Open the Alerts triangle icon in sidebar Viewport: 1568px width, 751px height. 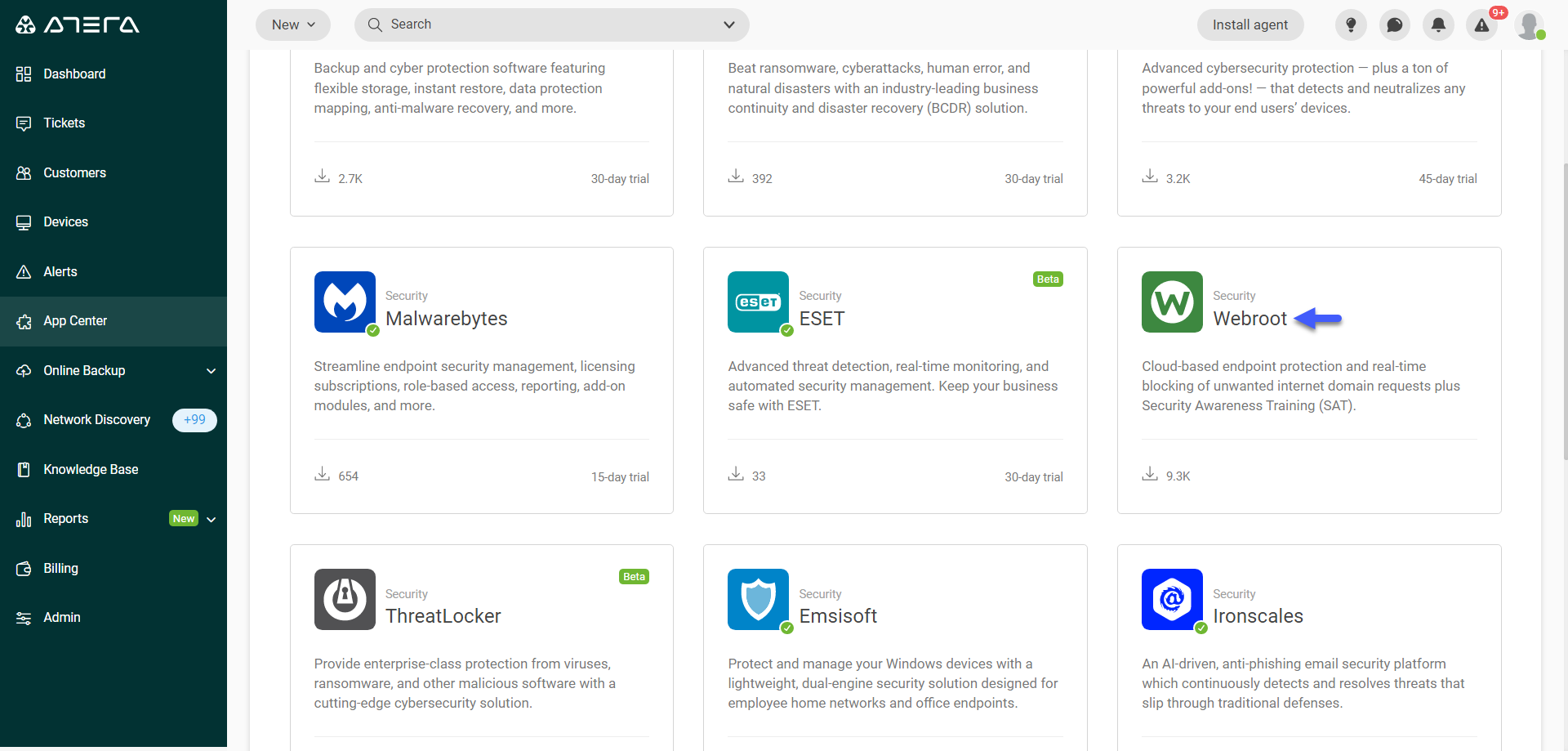[24, 272]
